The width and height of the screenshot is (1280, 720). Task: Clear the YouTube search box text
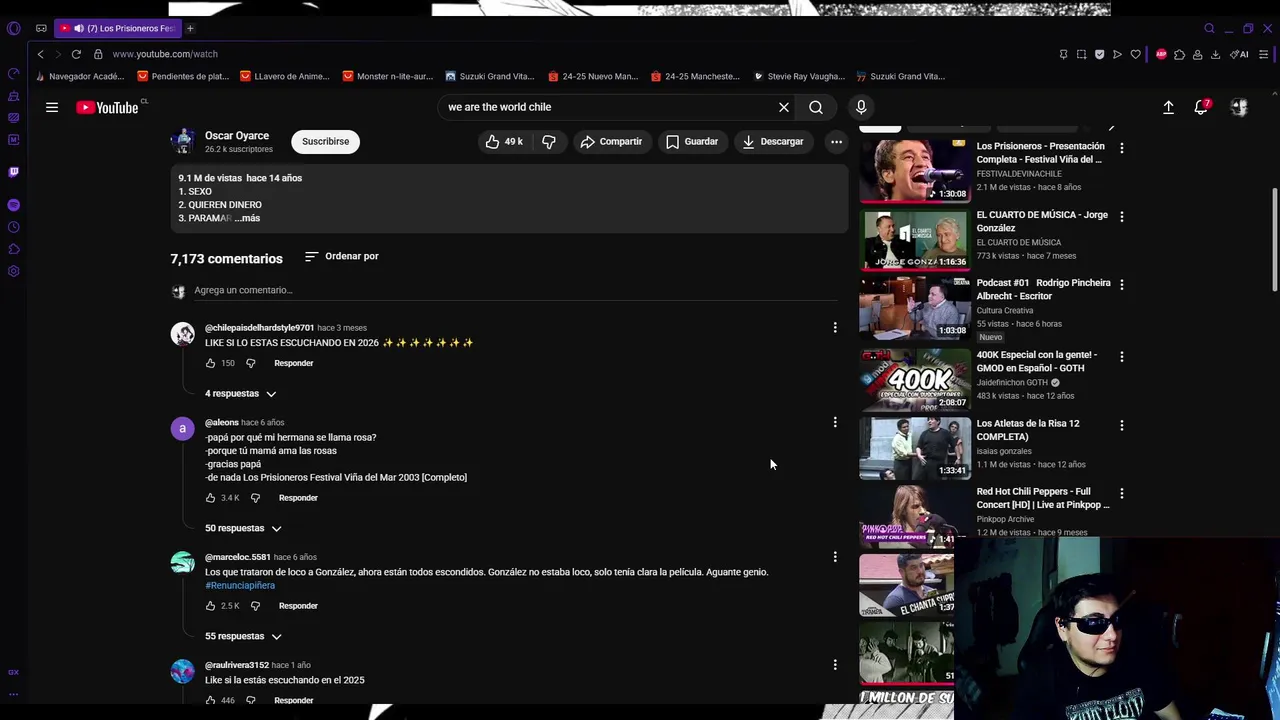click(x=784, y=107)
